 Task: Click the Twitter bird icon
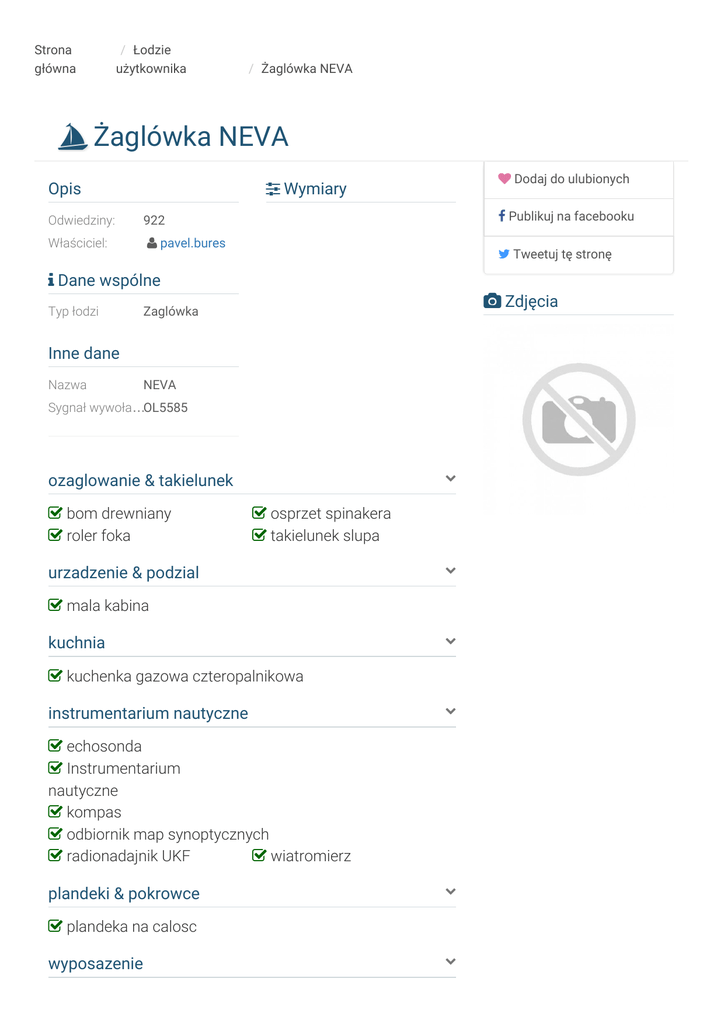[x=504, y=254]
